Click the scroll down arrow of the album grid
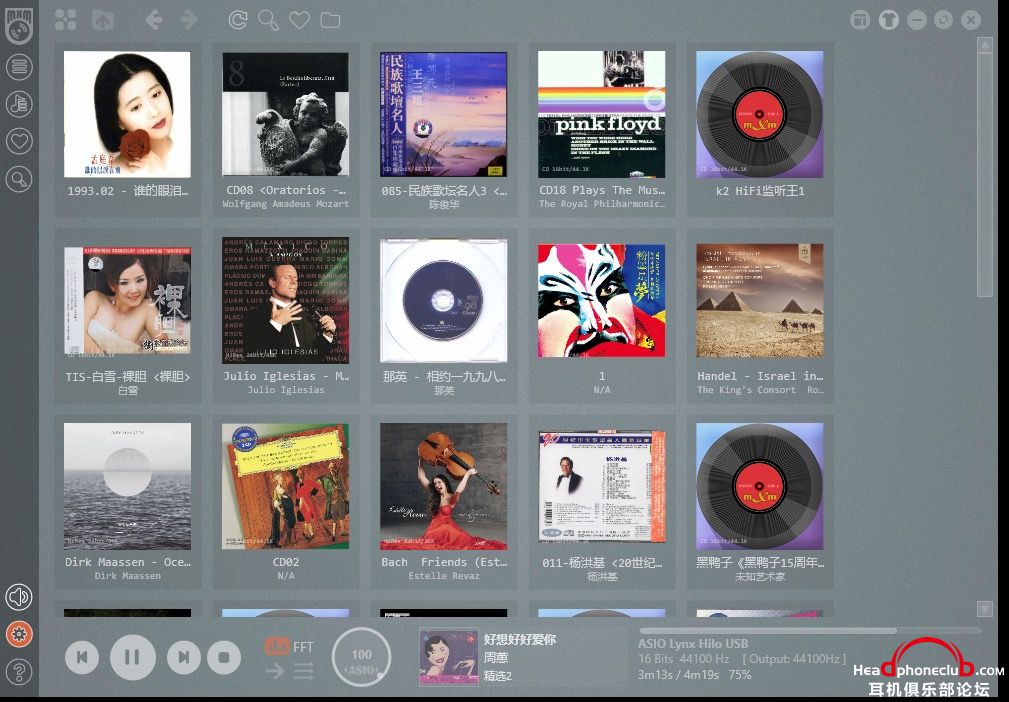1009x702 pixels. [x=985, y=609]
